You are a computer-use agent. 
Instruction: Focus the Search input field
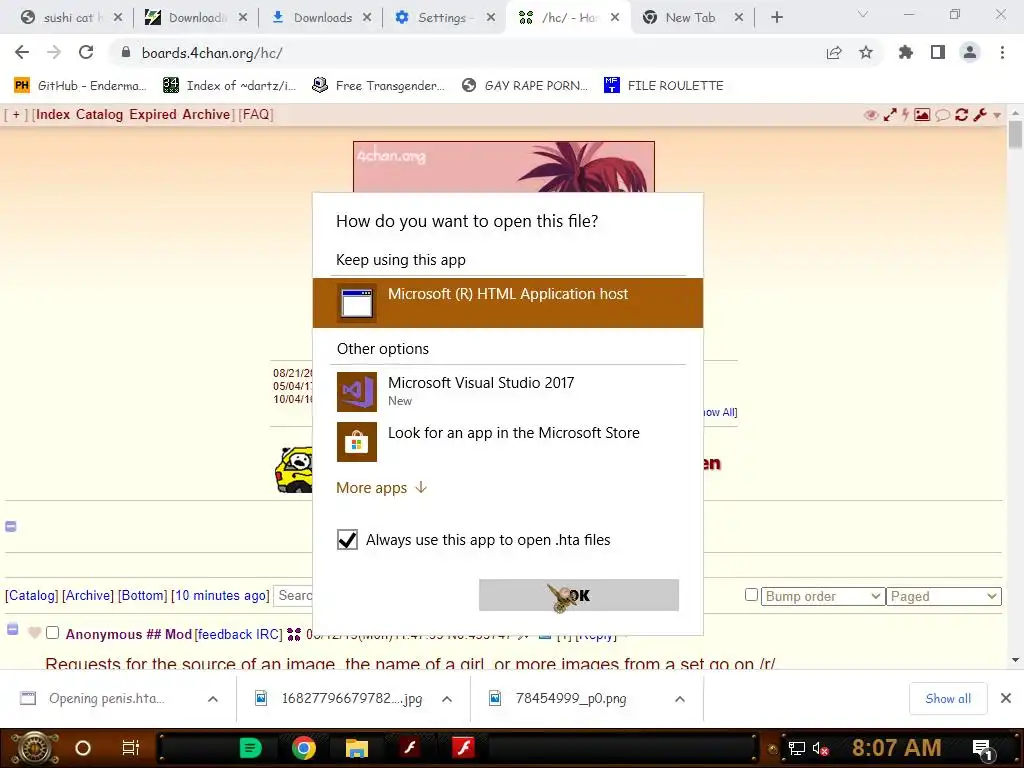pyautogui.click(x=293, y=596)
